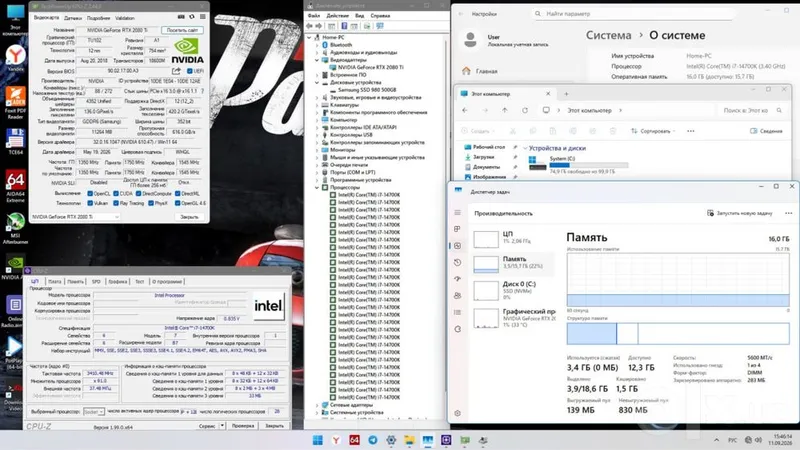Screen dimensions: 800x450
Task: Click the Telegram icon on taskbar
Action: tap(373, 440)
